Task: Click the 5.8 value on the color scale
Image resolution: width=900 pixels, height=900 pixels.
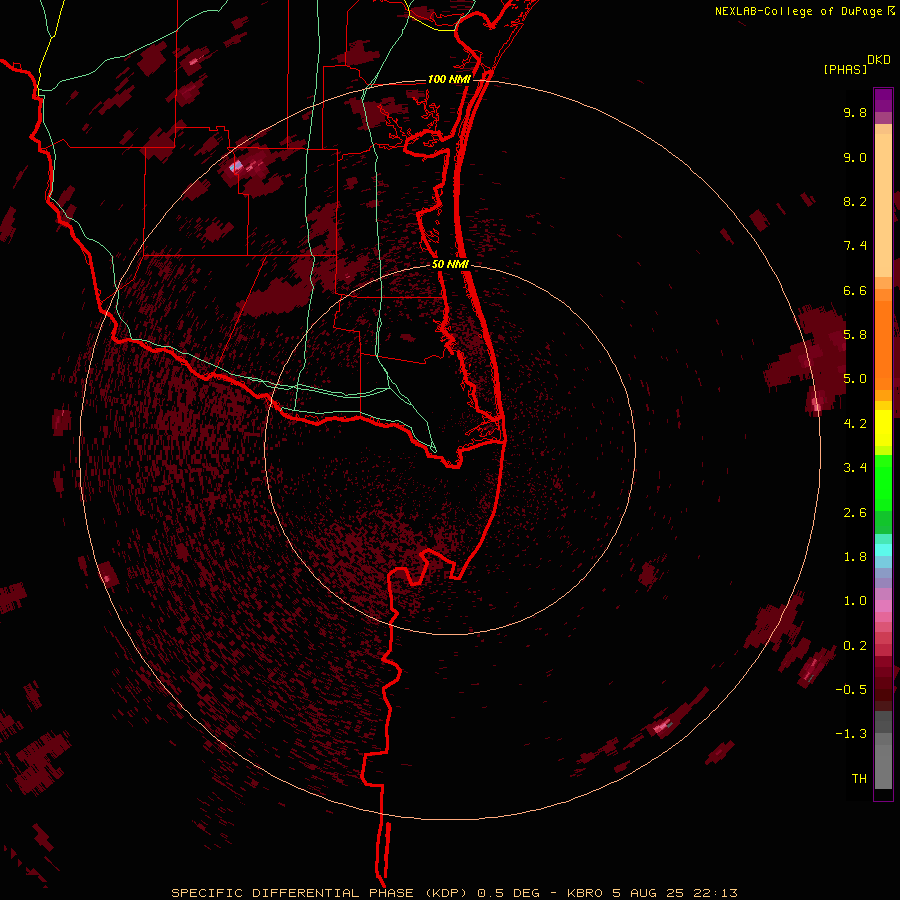Action: click(855, 335)
